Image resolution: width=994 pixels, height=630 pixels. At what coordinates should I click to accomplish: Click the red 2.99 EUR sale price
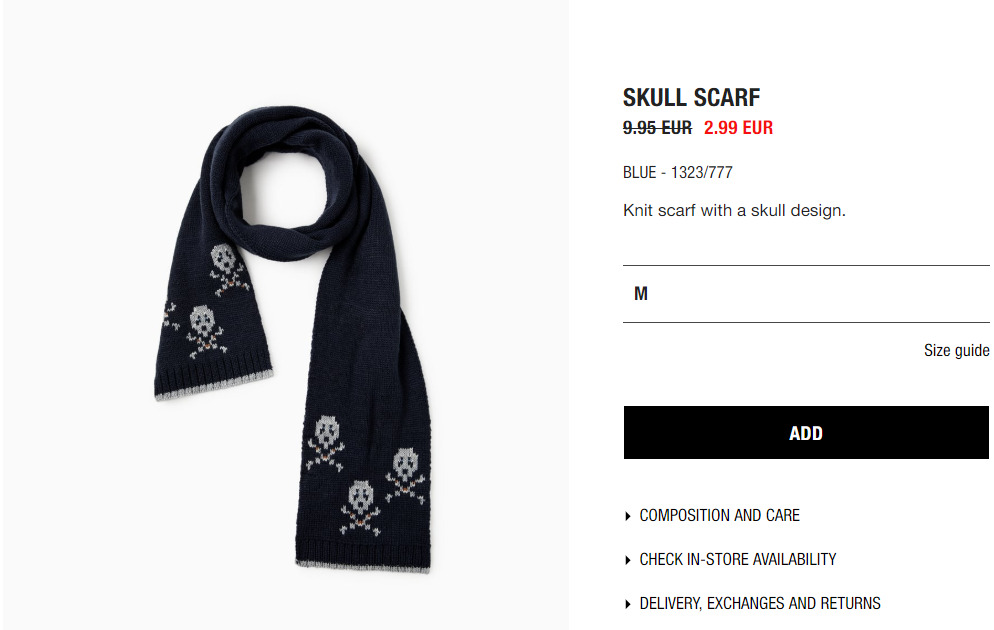click(x=739, y=127)
